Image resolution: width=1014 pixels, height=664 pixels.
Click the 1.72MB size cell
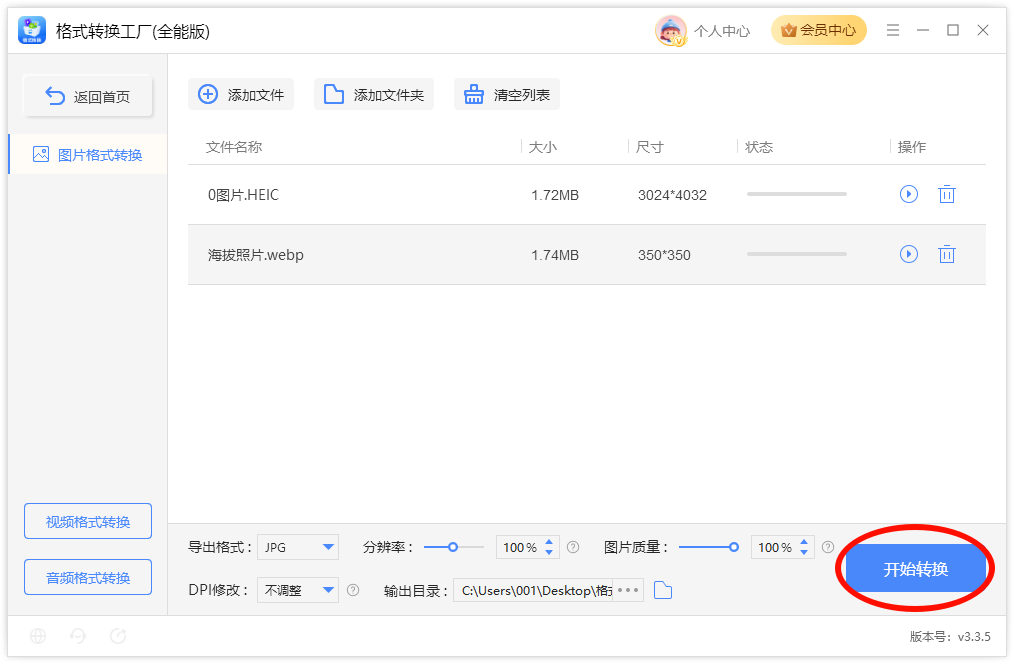pos(555,195)
